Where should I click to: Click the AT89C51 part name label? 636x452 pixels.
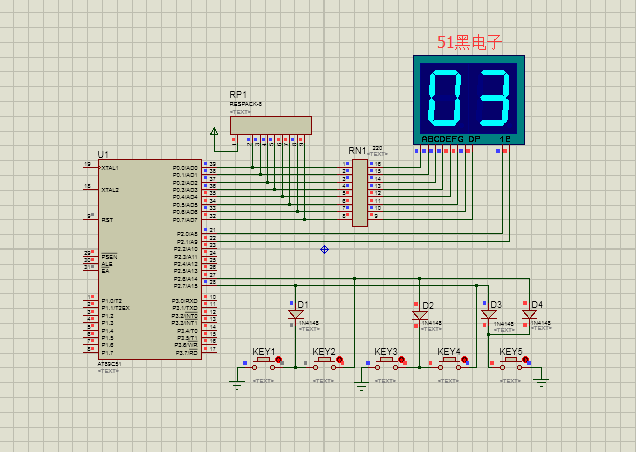click(110, 364)
